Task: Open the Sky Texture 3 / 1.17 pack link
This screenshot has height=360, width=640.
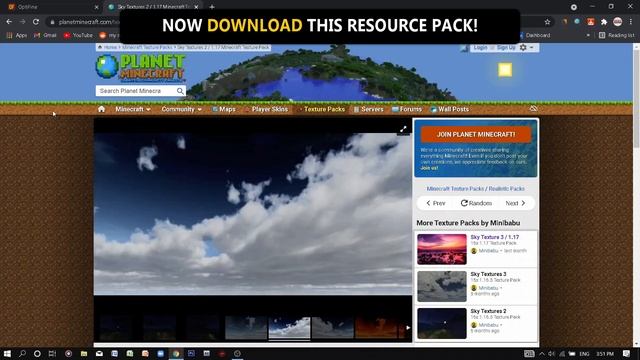Action: coord(495,237)
